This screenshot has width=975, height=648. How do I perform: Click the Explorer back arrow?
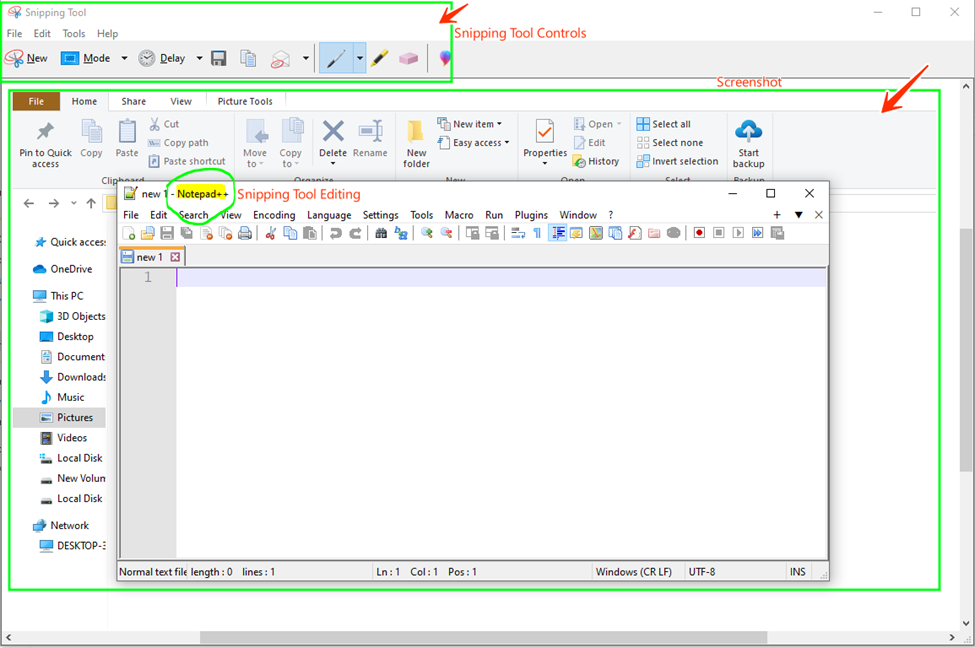tap(29, 203)
